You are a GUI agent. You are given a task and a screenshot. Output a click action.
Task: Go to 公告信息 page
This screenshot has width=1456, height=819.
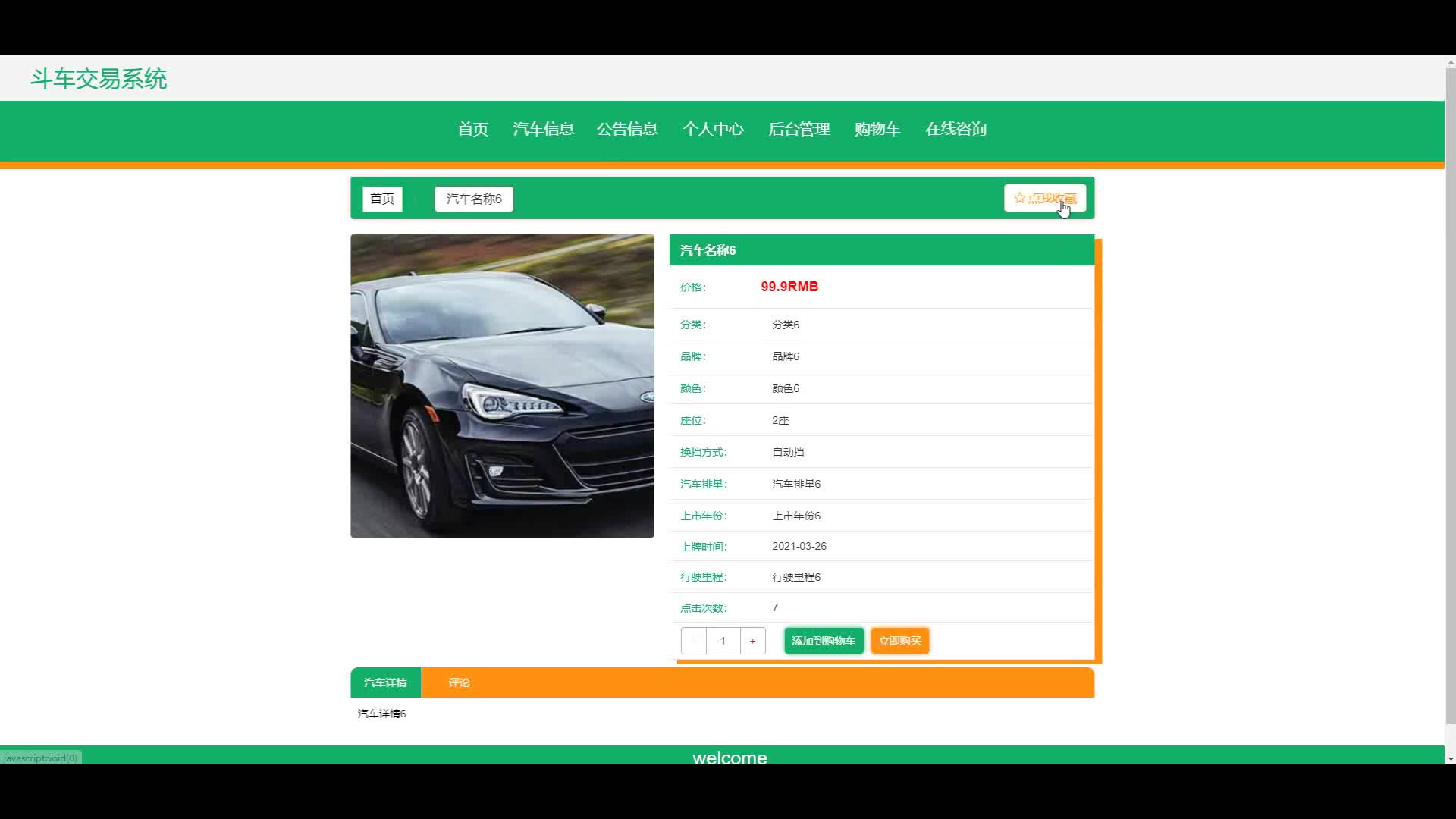pos(627,129)
